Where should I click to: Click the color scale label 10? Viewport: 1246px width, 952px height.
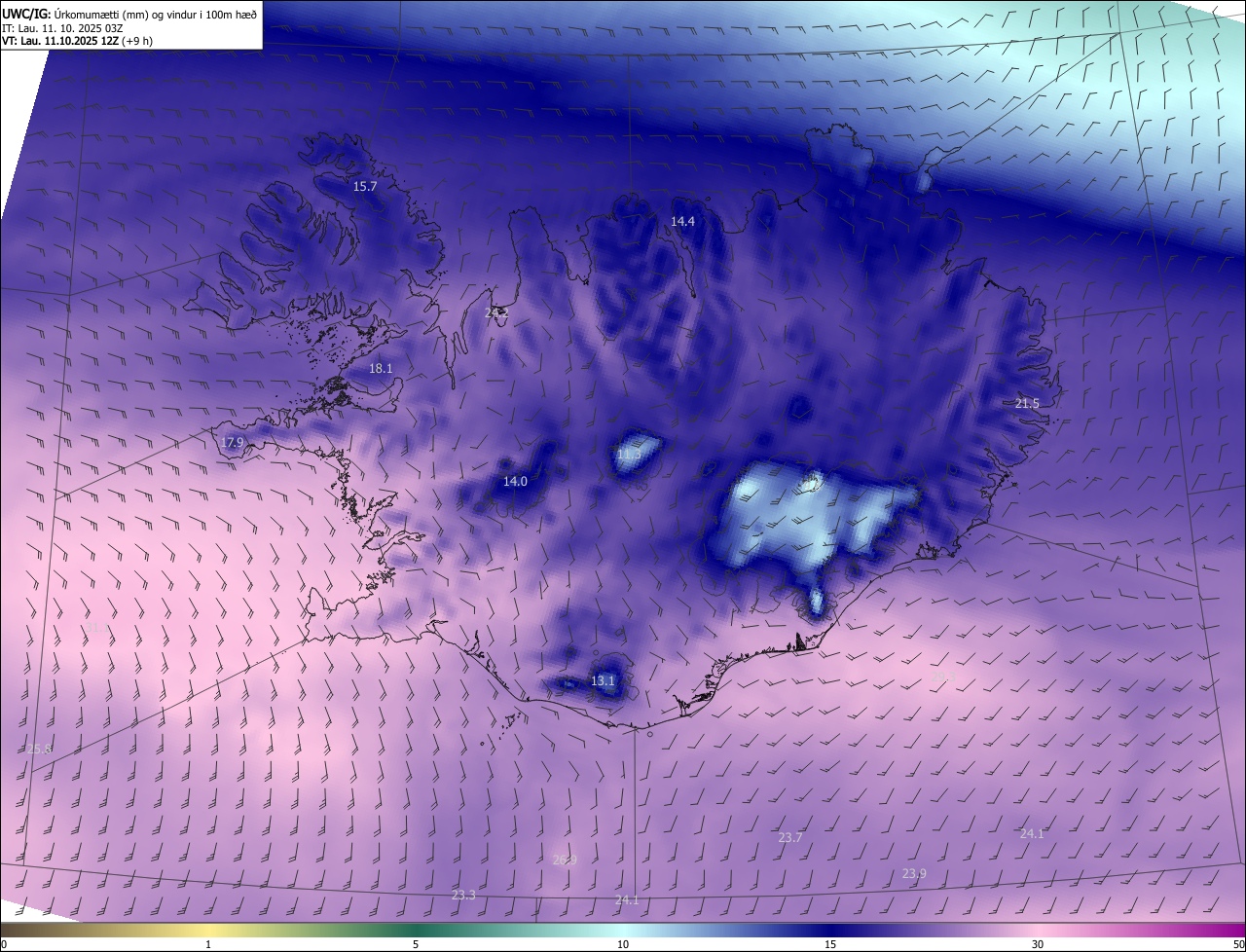tap(623, 945)
